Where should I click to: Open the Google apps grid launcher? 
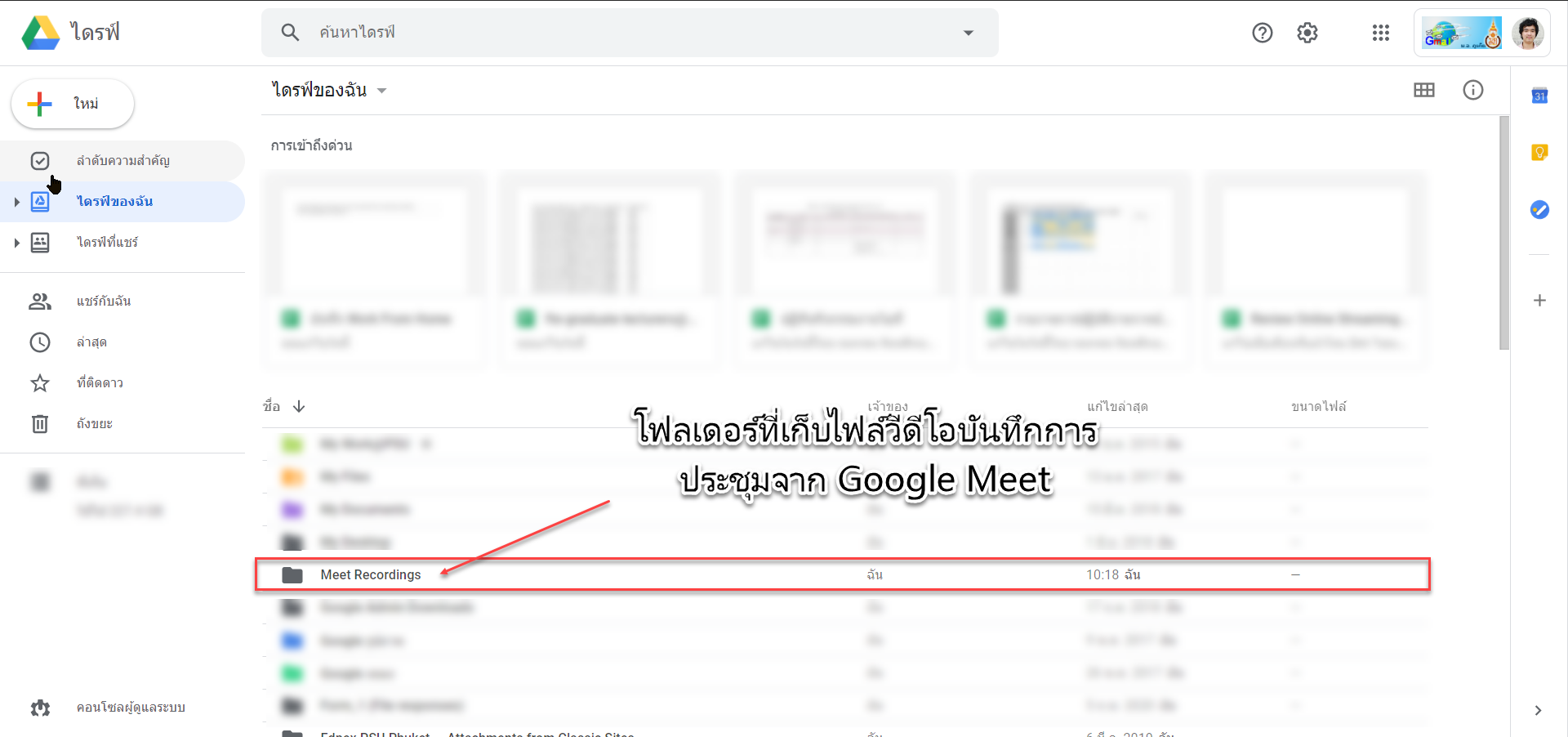point(1380,33)
